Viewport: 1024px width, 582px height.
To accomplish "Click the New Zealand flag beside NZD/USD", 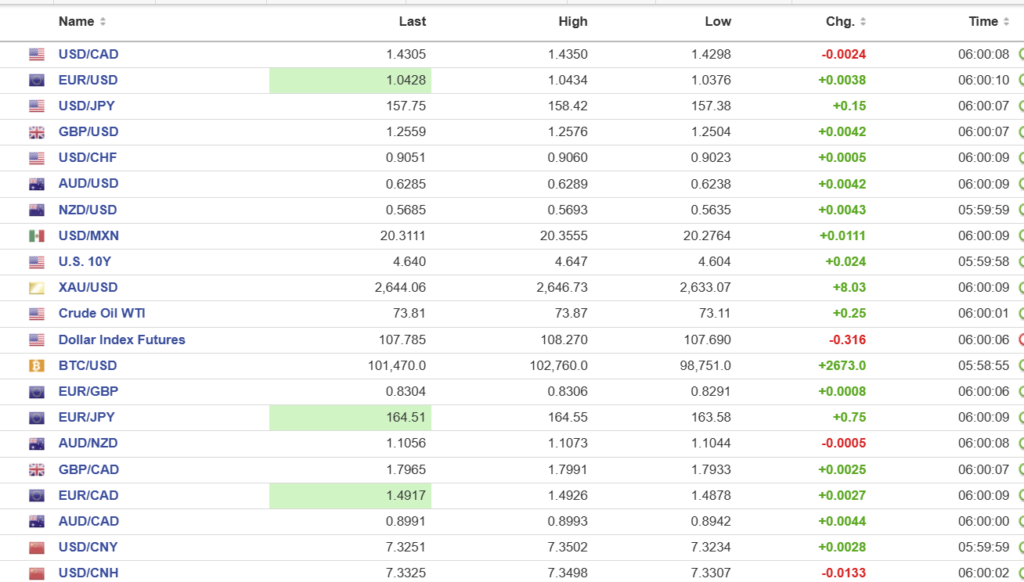I will (37, 210).
